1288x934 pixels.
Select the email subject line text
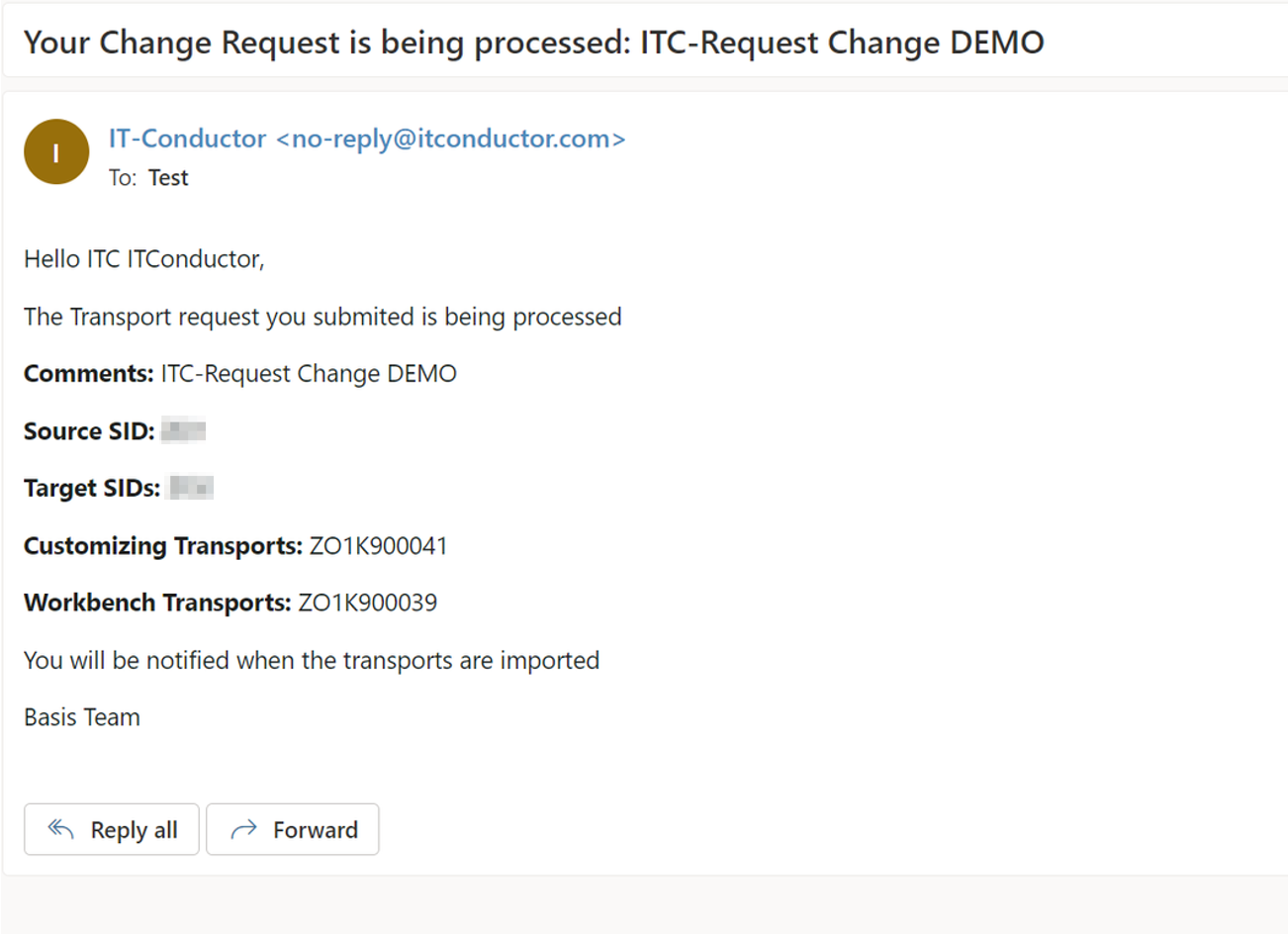click(534, 43)
